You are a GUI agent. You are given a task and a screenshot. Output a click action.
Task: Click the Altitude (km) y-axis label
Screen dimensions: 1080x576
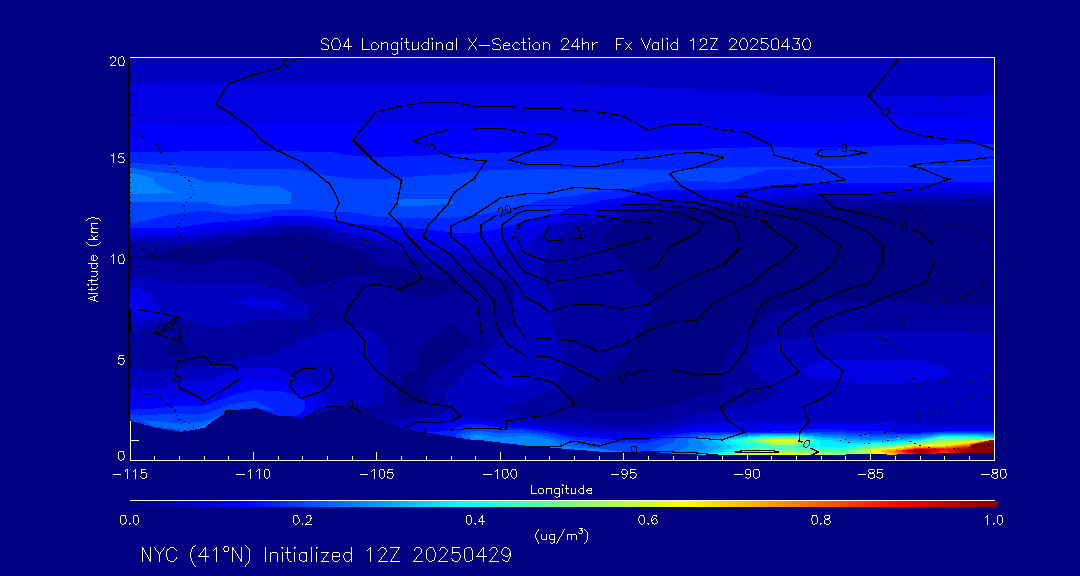(94, 259)
